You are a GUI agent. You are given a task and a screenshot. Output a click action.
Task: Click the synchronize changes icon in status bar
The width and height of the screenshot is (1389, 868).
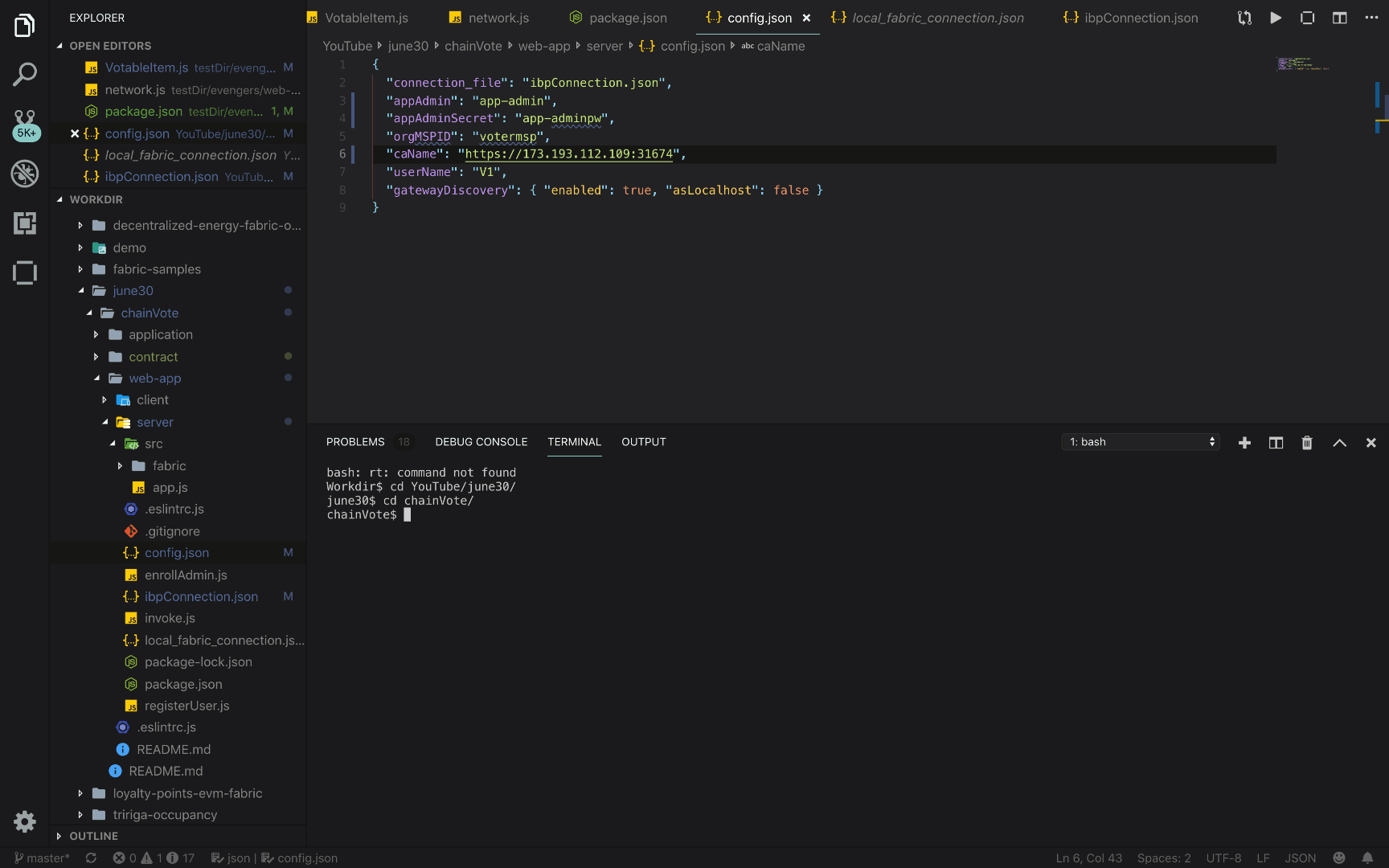(x=91, y=858)
